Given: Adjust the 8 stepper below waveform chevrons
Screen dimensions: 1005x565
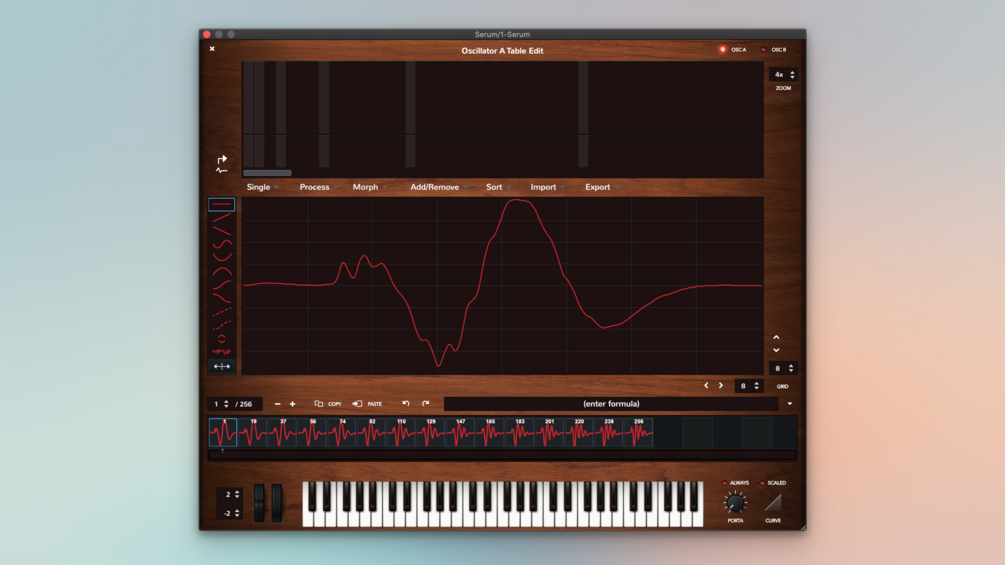Looking at the screenshot, I should 783,368.
